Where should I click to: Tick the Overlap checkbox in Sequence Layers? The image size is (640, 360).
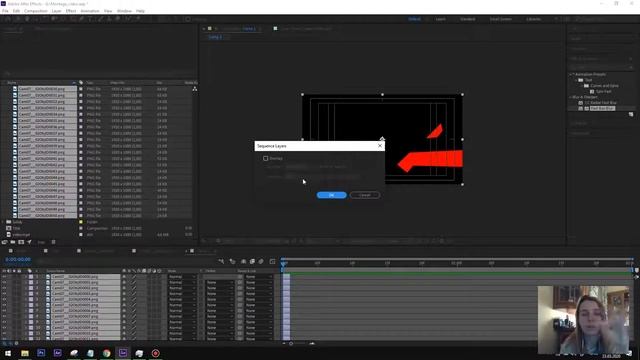point(266,158)
